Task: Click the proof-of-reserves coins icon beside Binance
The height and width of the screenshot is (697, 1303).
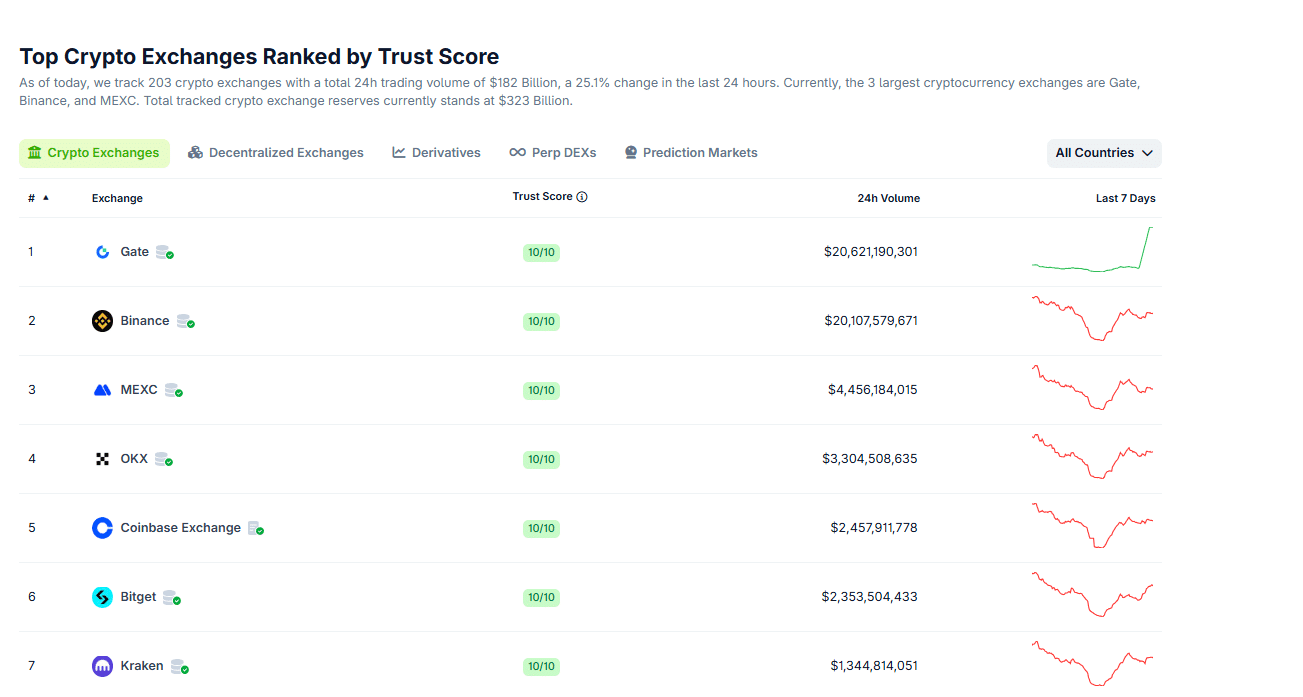Action: coord(183,320)
